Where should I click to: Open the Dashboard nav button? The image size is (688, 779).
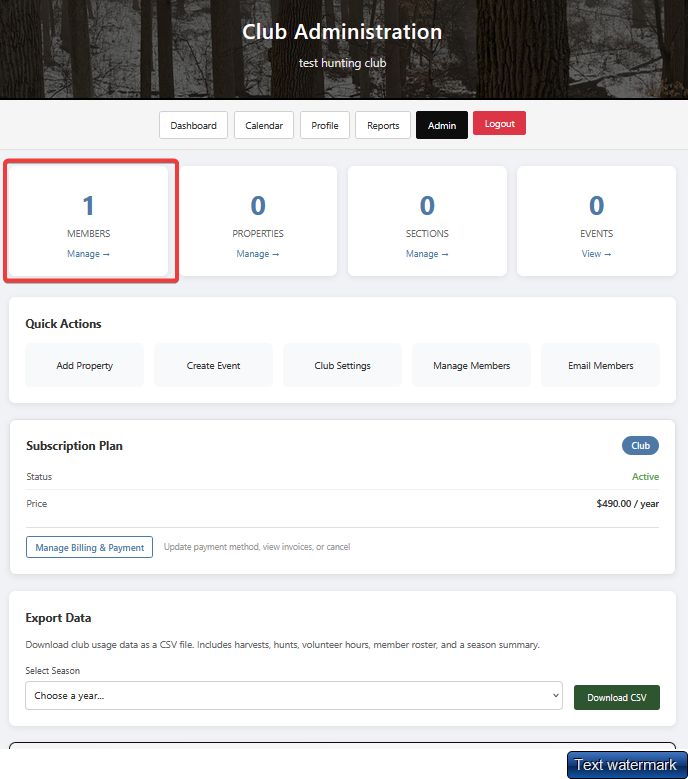[193, 125]
